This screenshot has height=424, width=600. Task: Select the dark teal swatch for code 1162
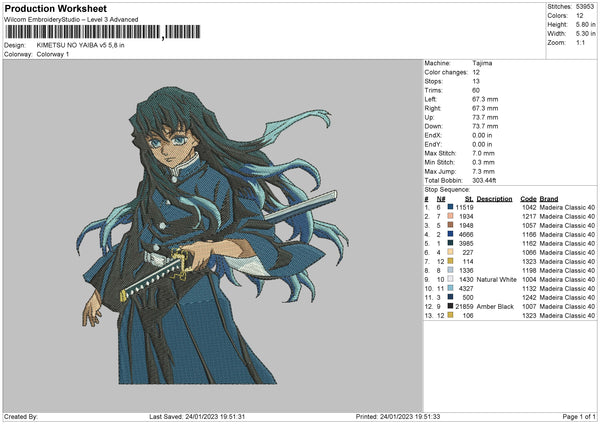(450, 243)
